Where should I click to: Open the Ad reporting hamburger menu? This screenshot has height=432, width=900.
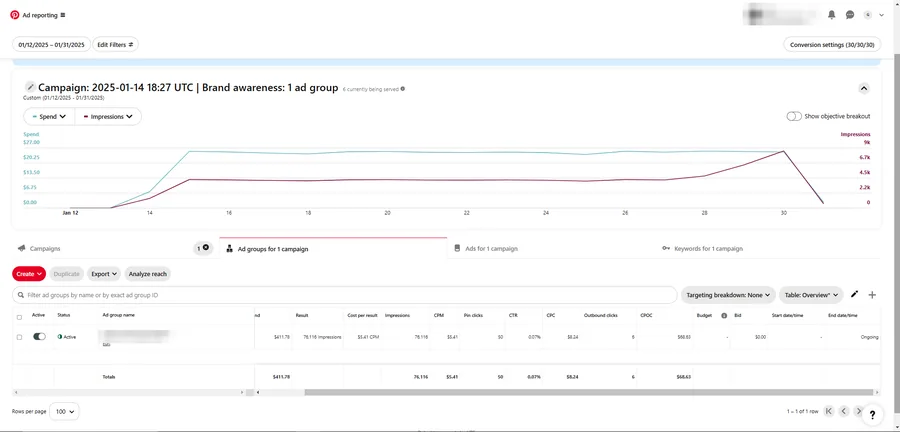point(63,15)
